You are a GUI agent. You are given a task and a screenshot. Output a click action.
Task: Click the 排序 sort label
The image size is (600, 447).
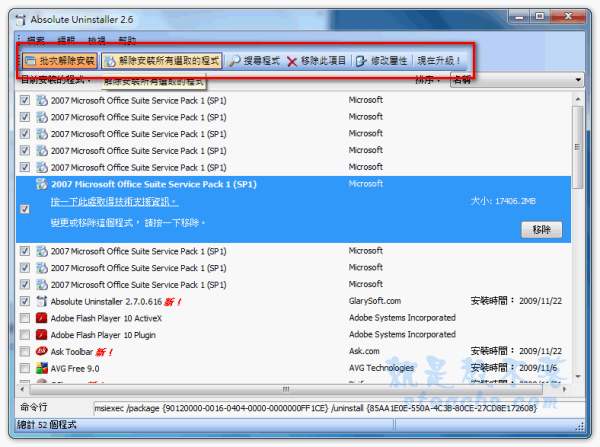pyautogui.click(x=427, y=80)
